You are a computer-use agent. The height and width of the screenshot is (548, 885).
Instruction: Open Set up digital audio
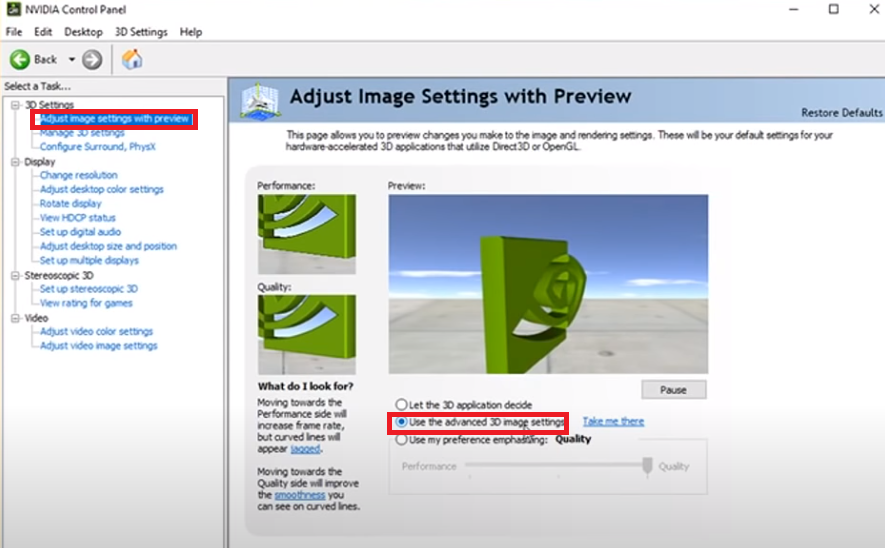point(80,232)
